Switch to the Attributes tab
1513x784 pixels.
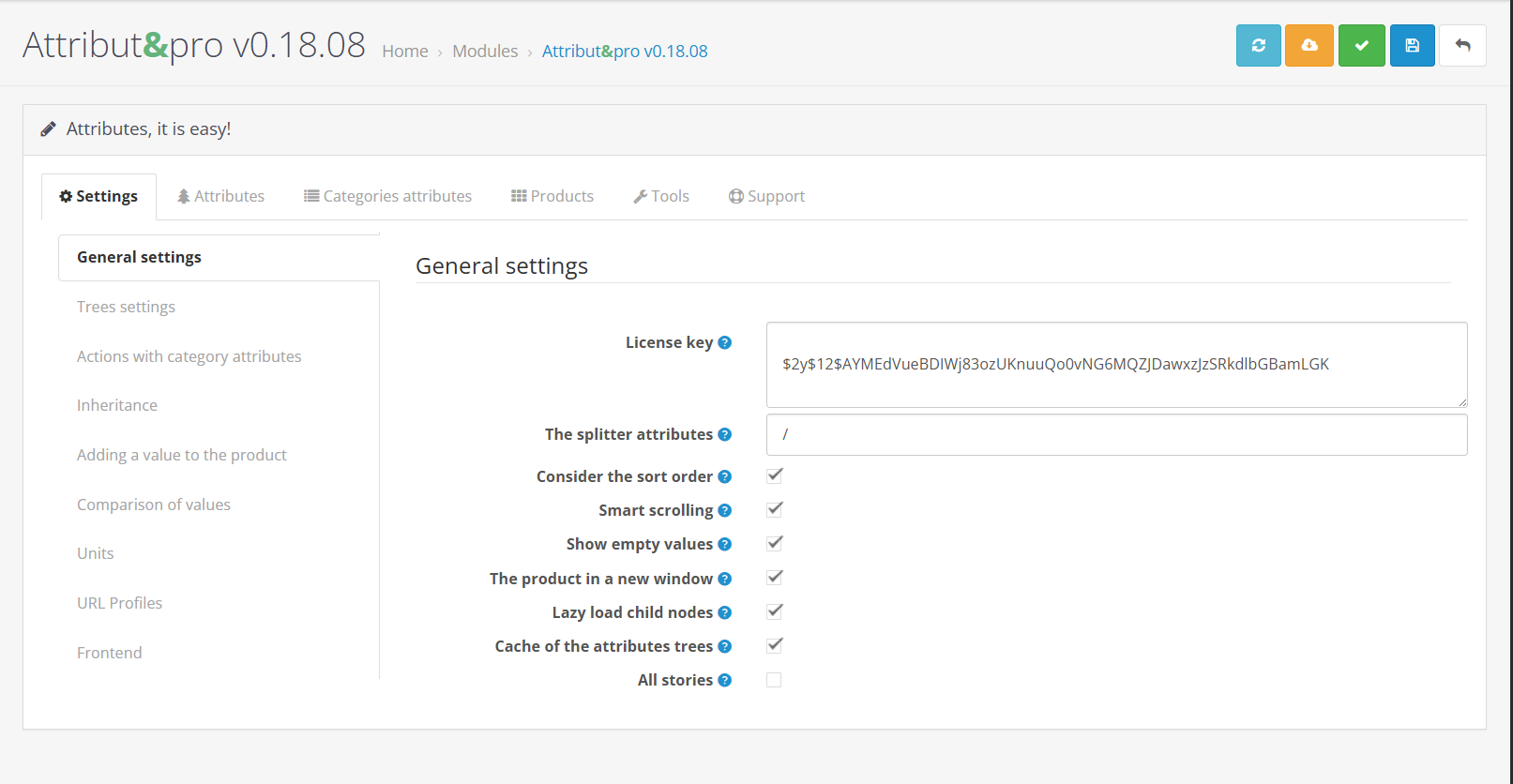(x=221, y=196)
